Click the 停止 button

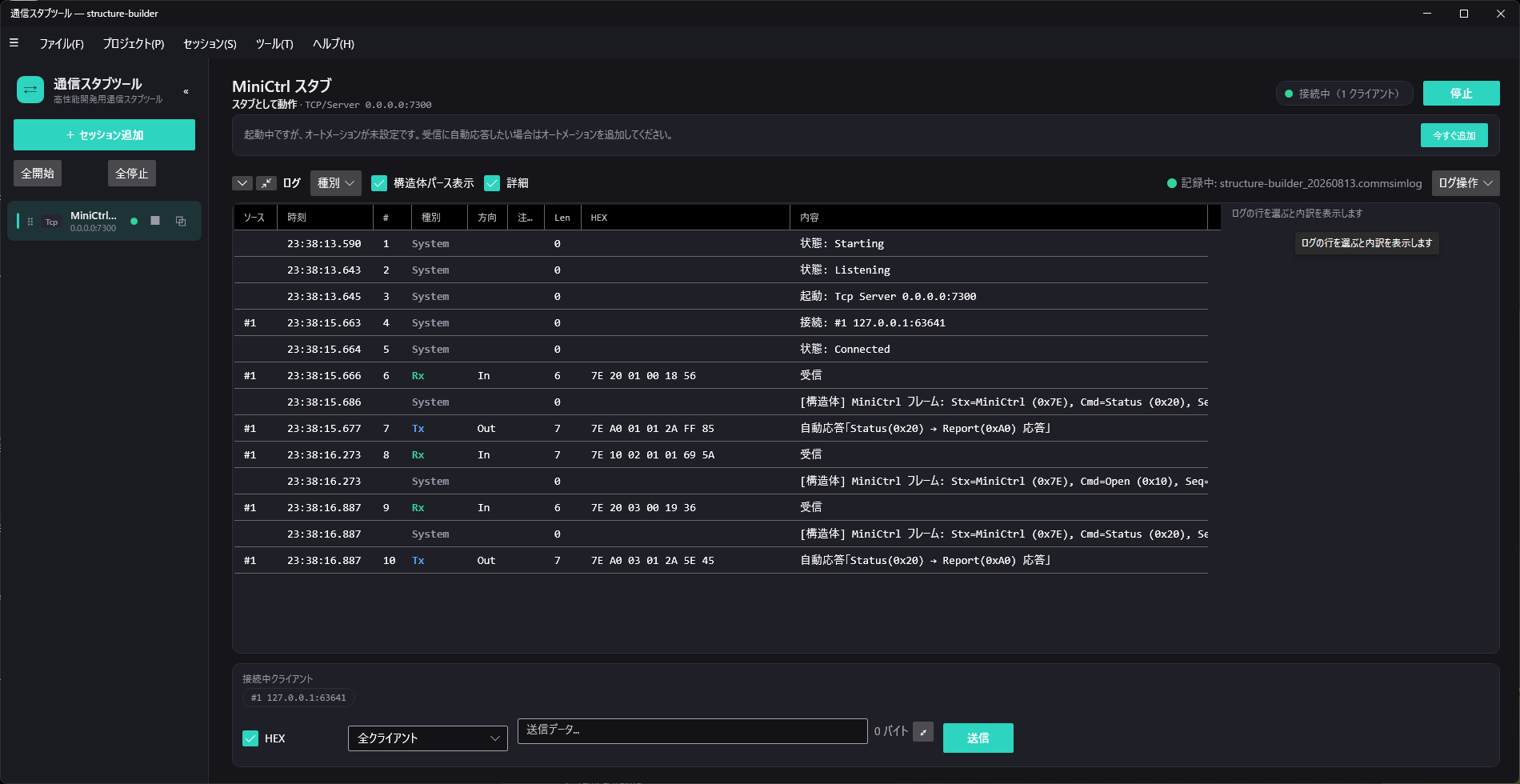pyautogui.click(x=1462, y=94)
